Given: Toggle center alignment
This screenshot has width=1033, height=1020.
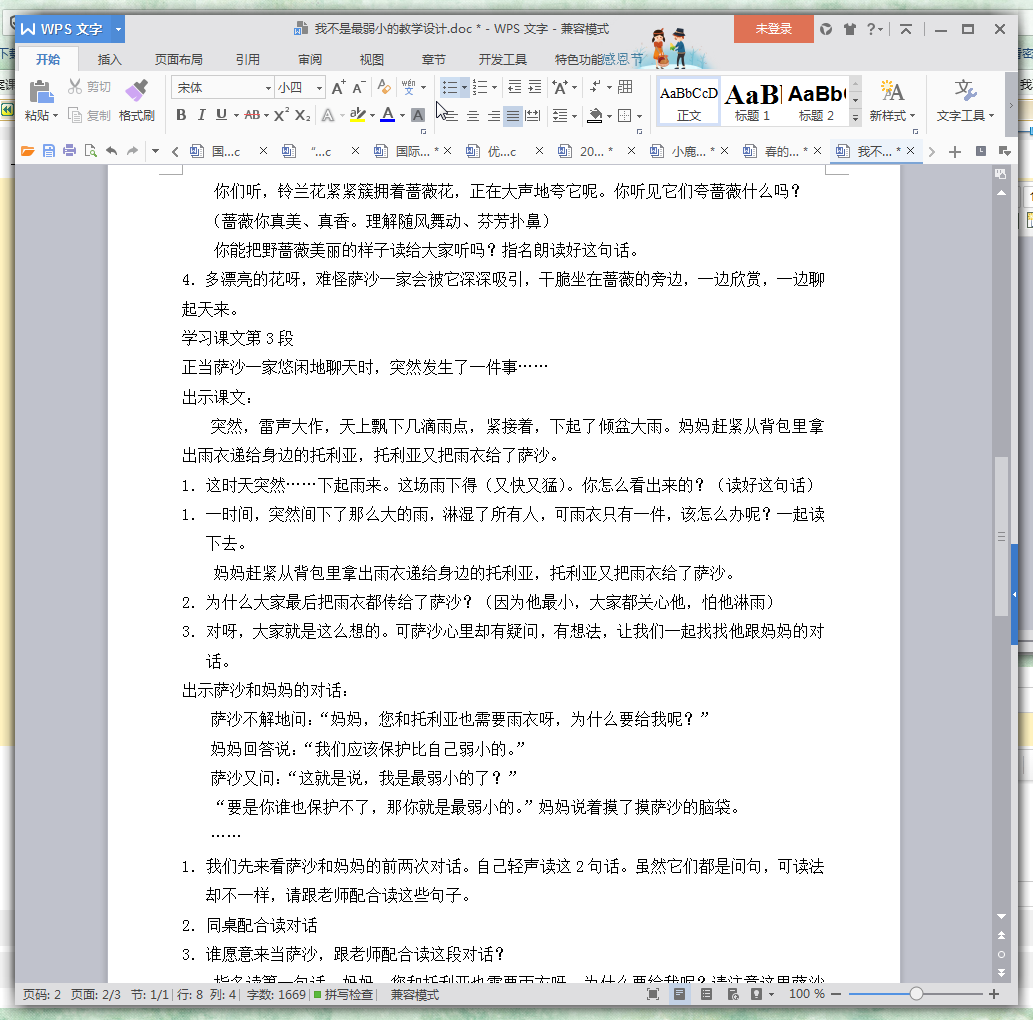Looking at the screenshot, I should (472, 116).
